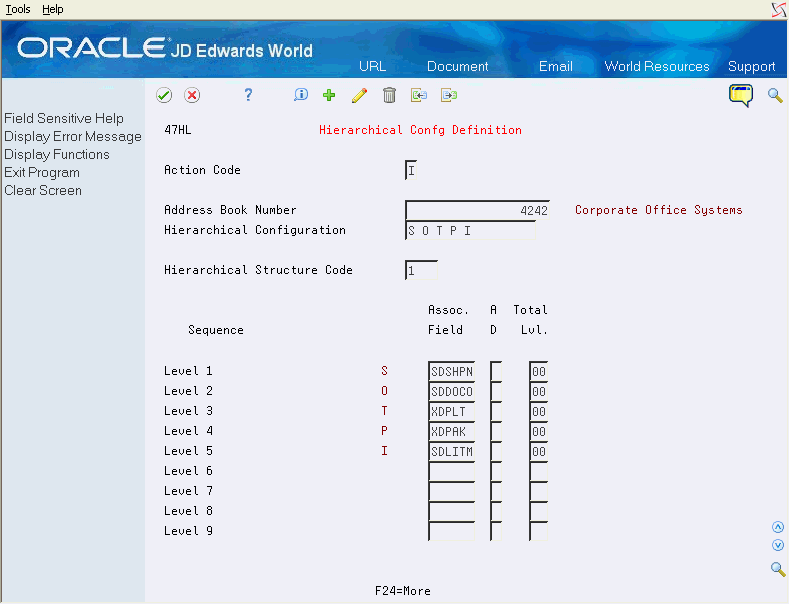789x604 pixels.
Task: Open the Email header link
Action: [556, 66]
